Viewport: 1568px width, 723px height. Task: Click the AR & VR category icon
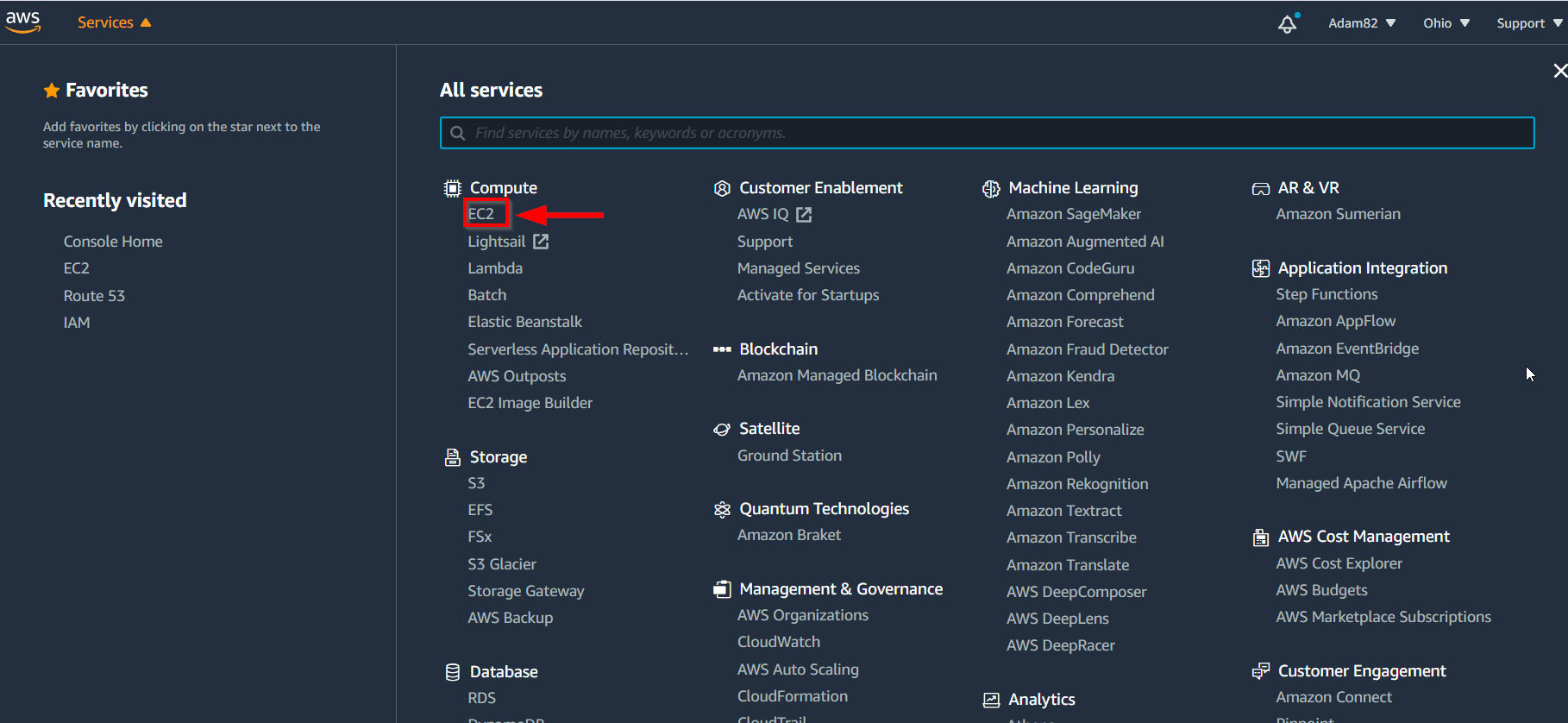(x=1261, y=189)
